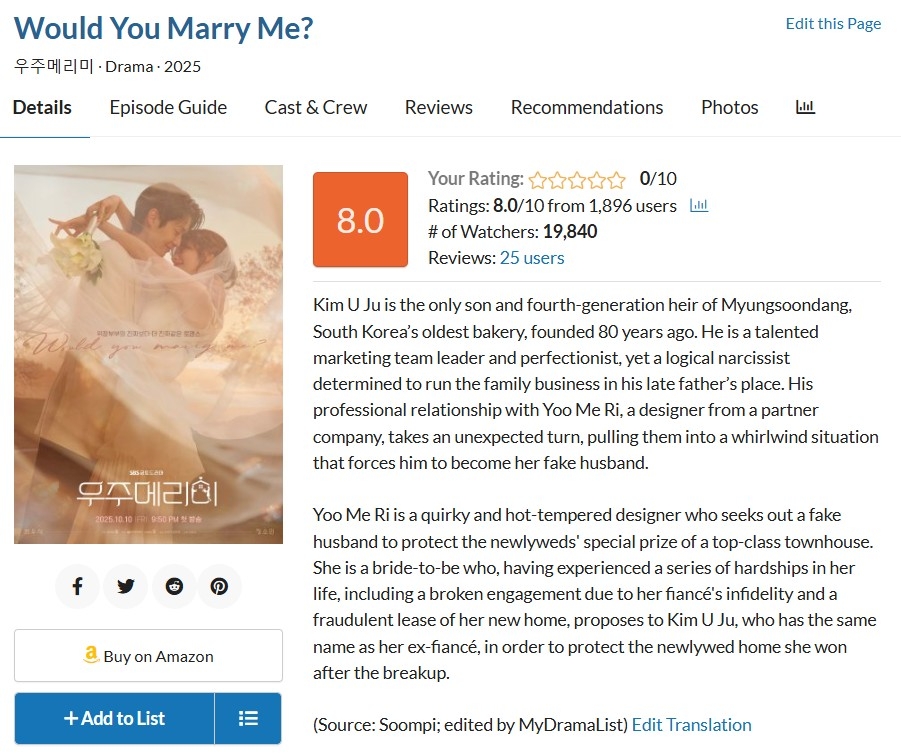The width and height of the screenshot is (901, 756).
Task: Open the list options menu icon
Action: pos(248,718)
